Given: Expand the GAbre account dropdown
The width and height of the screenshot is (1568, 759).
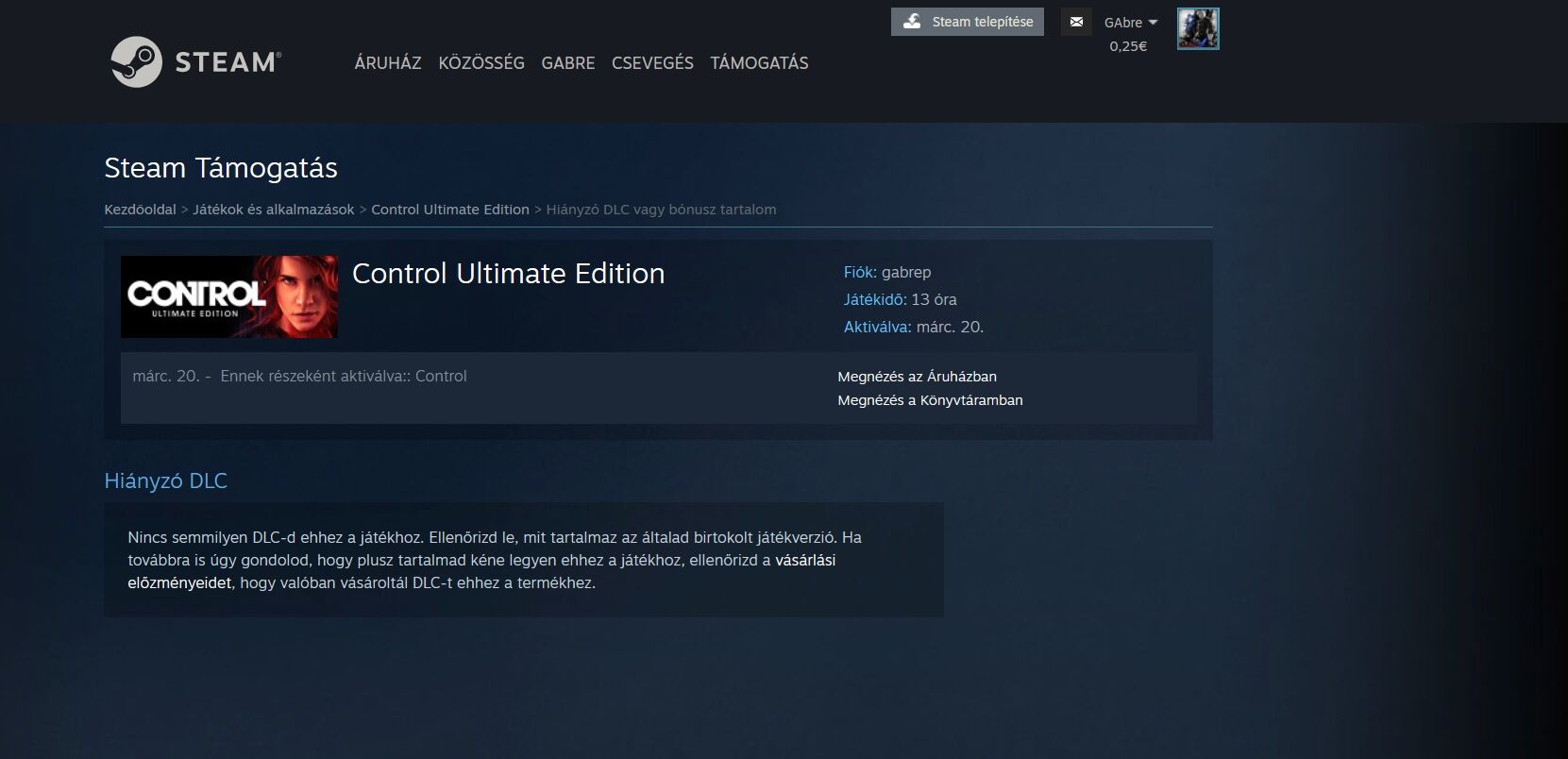Looking at the screenshot, I should click(x=1130, y=23).
